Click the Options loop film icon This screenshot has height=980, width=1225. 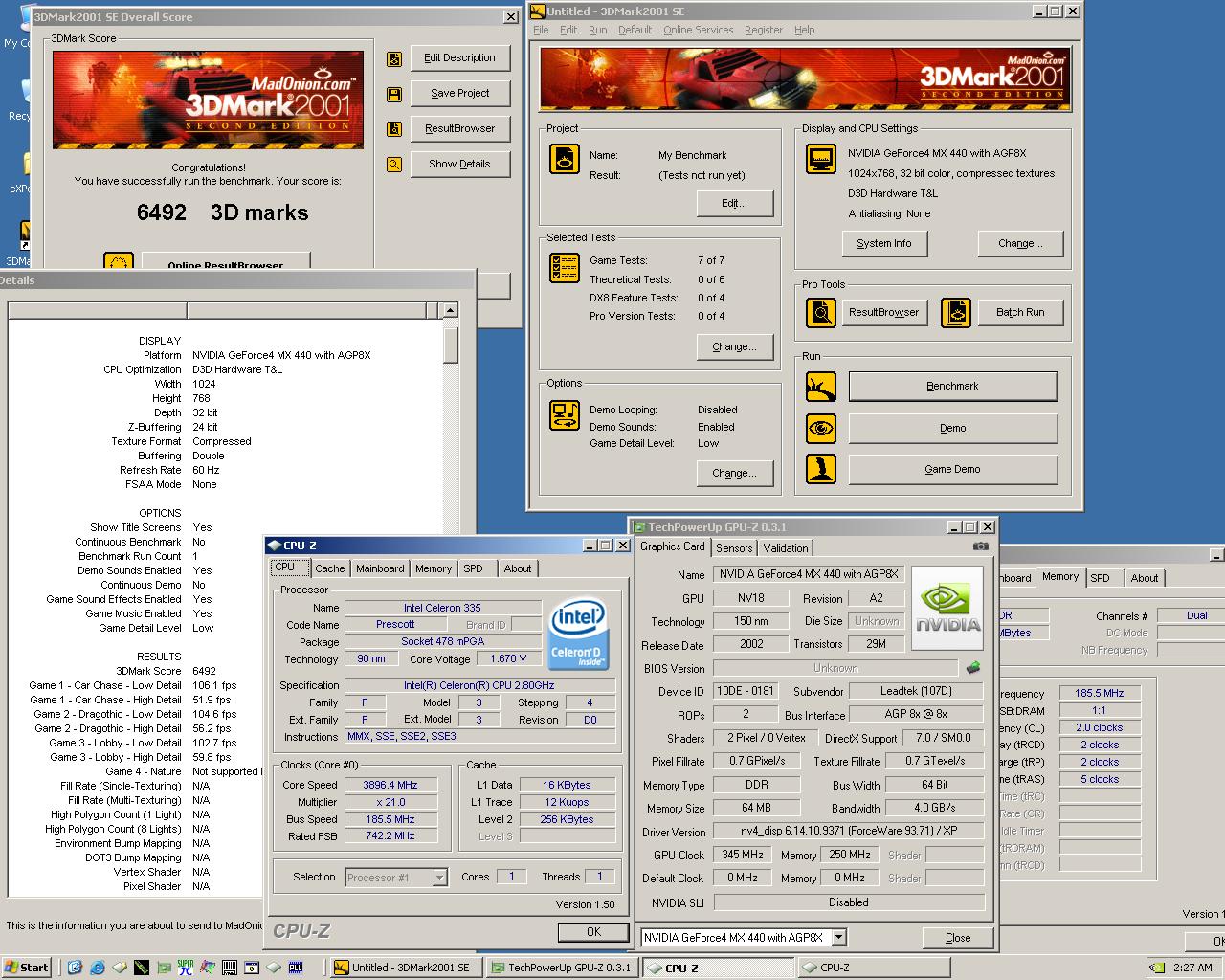coord(565,415)
